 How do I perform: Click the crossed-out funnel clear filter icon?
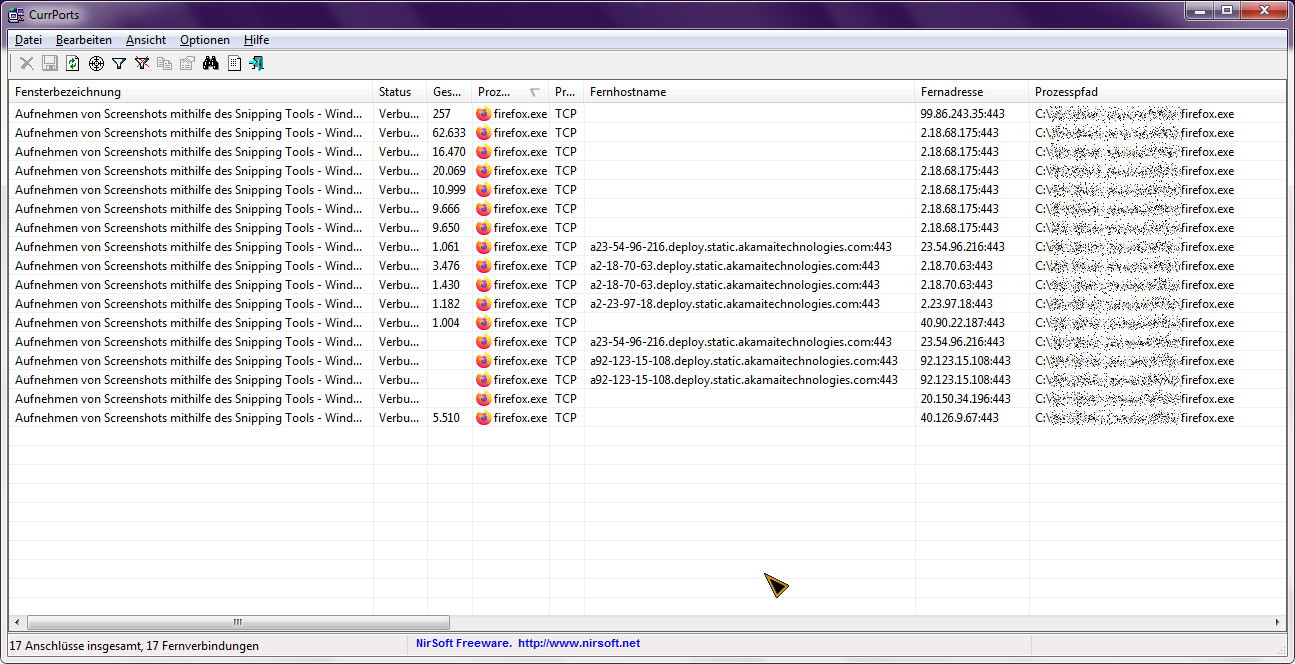pyautogui.click(x=142, y=64)
